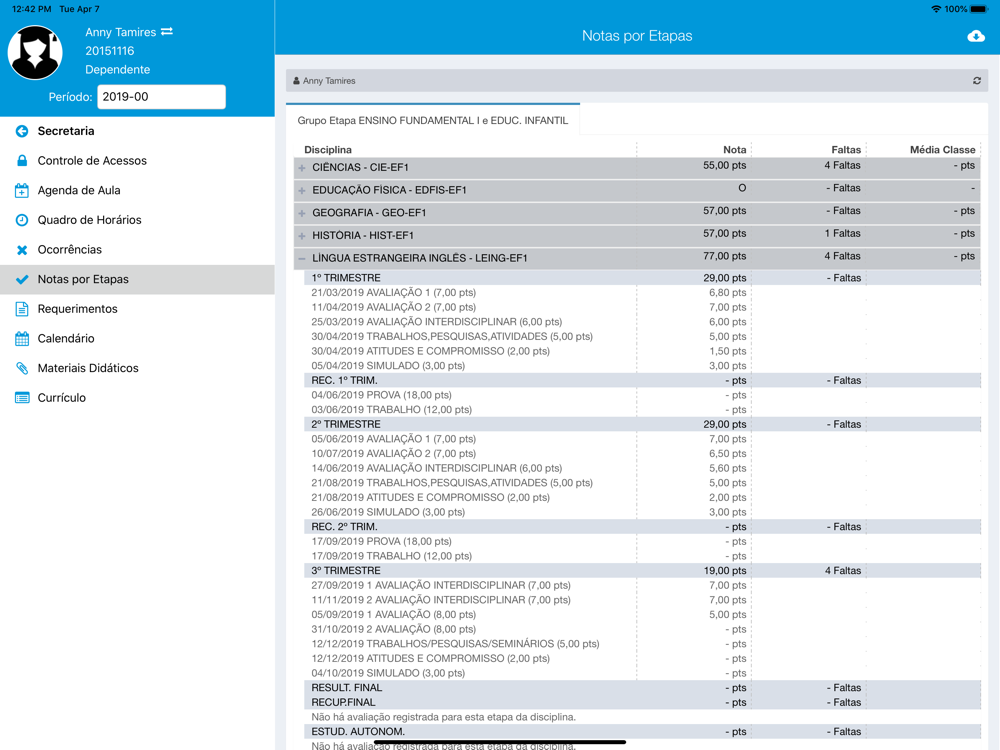Click the Média Classe column header
The image size is (1000, 750).
click(943, 149)
